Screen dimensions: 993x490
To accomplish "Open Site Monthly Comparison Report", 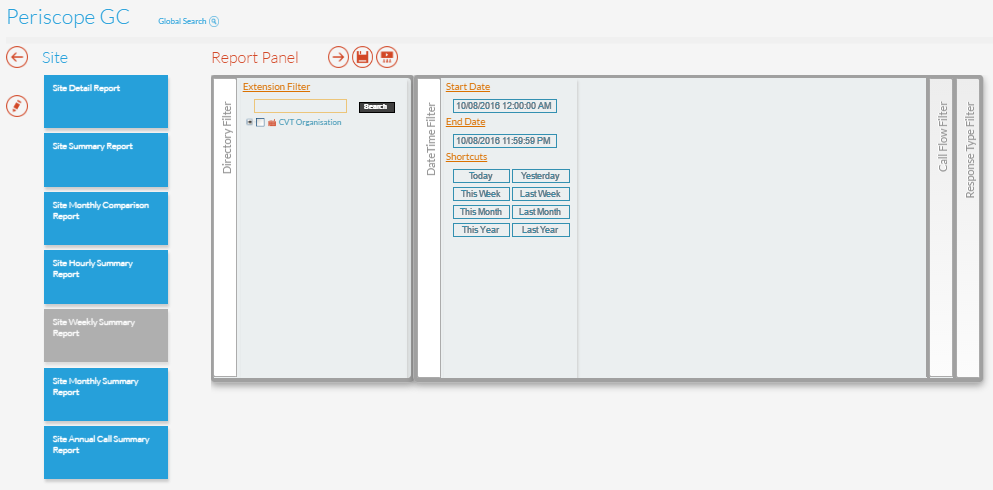I will click(x=106, y=218).
